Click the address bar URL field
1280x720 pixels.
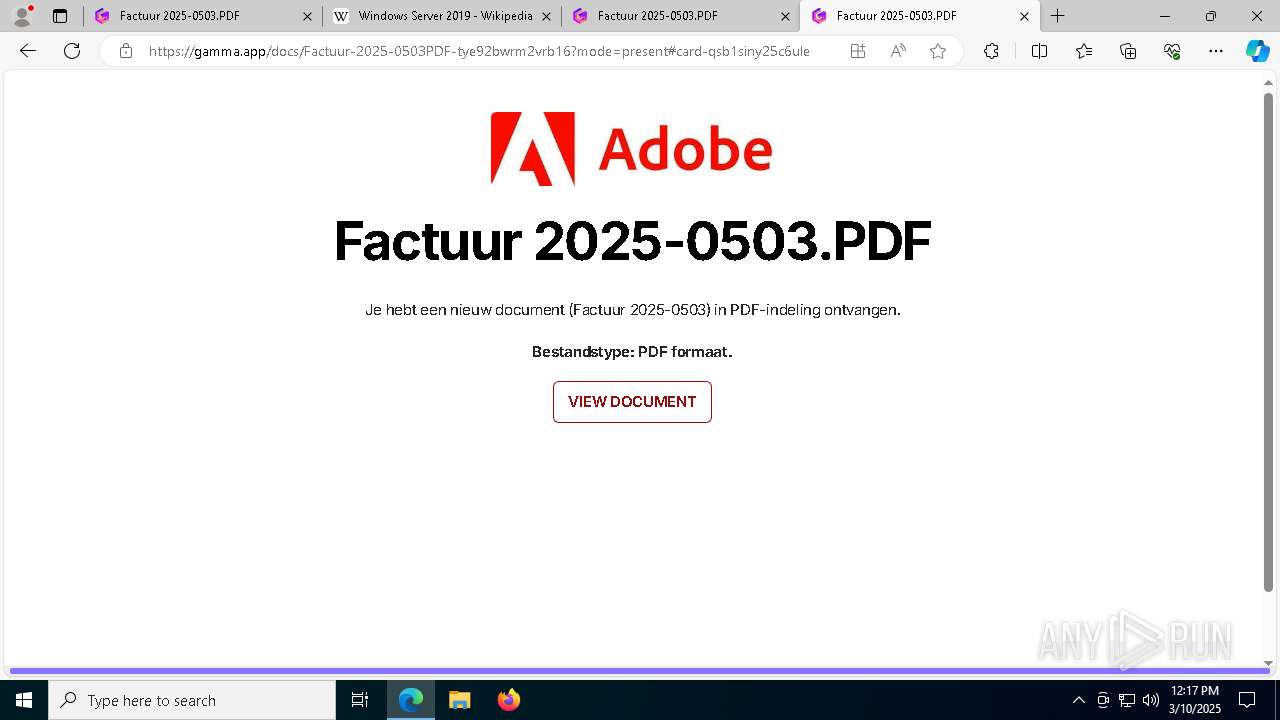click(x=479, y=51)
